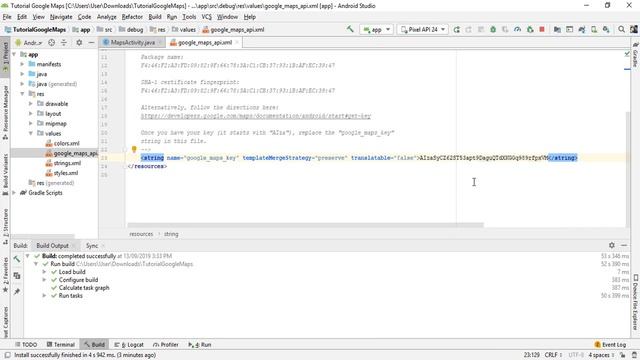Image resolution: width=640 pixels, height=360 pixels.
Task: Switch to MapsActivity.java editor tab
Action: point(133,42)
